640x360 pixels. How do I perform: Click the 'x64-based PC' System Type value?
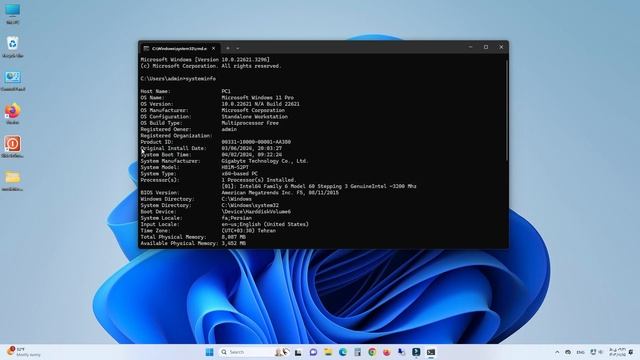[x=239, y=173]
